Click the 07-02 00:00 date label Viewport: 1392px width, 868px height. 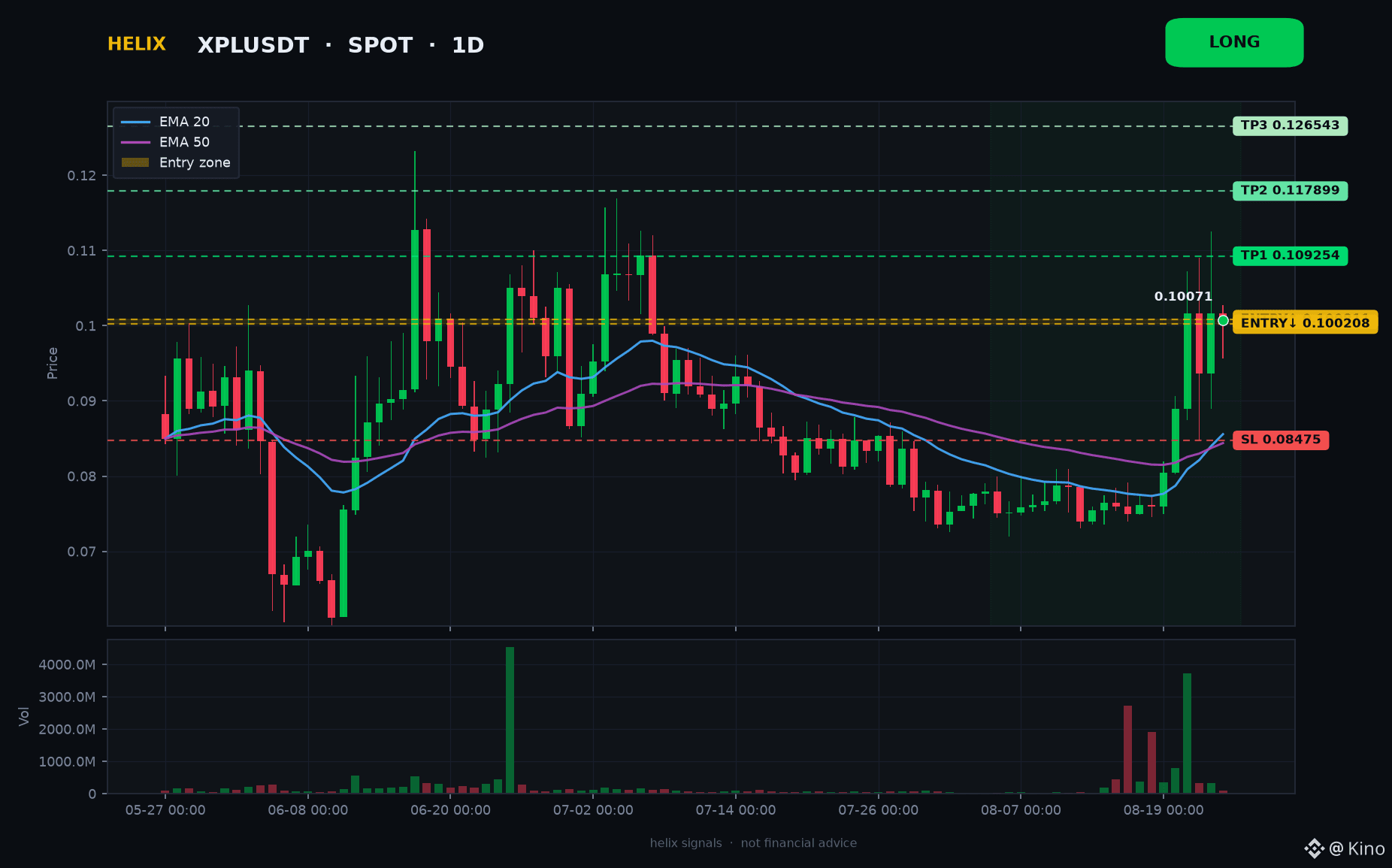click(593, 810)
